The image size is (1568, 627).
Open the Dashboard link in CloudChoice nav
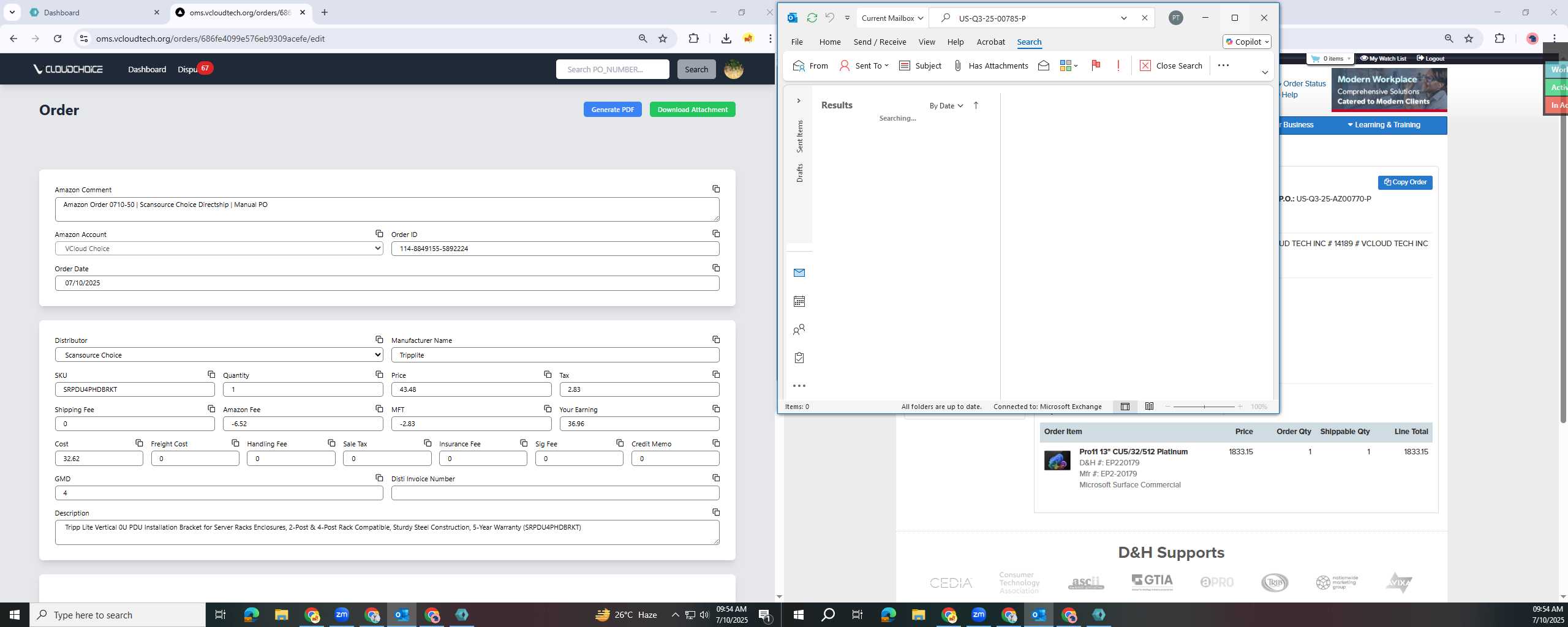tap(147, 69)
